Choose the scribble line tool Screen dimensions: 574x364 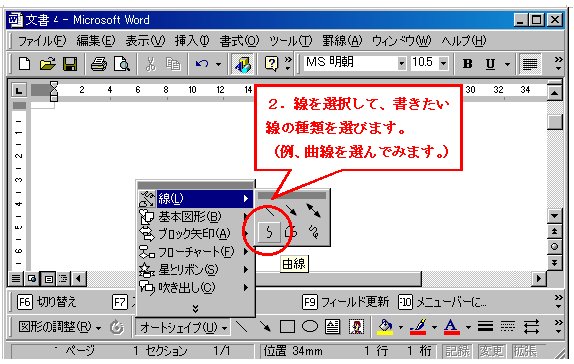click(x=314, y=232)
